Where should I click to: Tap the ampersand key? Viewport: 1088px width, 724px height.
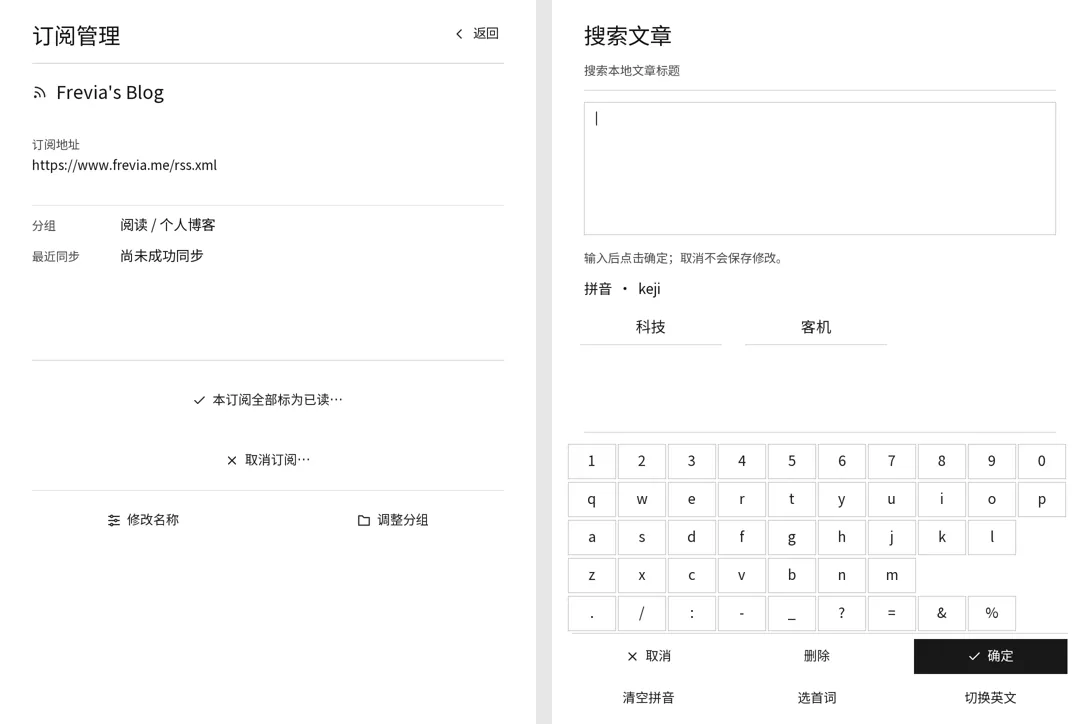click(x=942, y=614)
